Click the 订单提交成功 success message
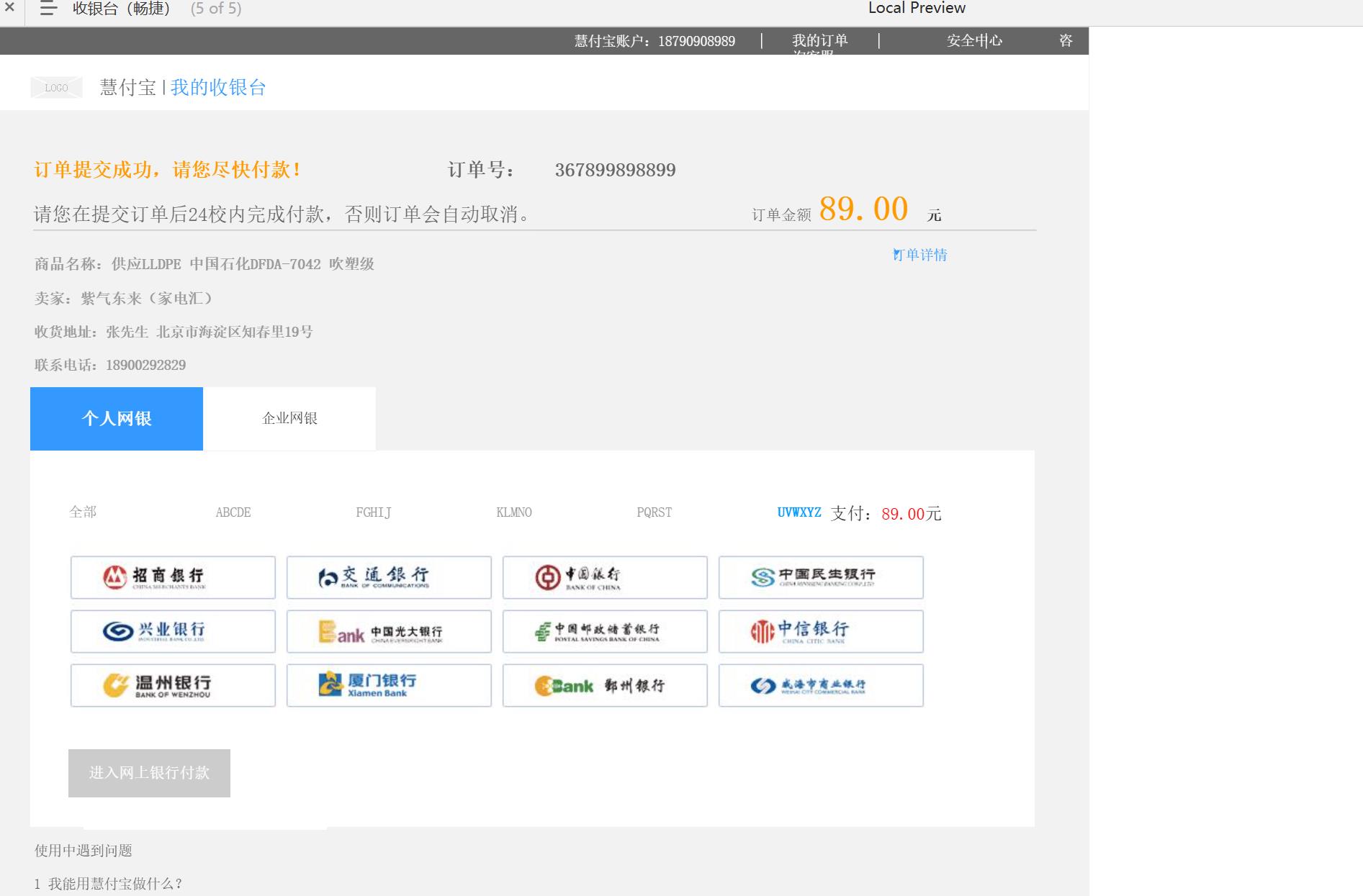The height and width of the screenshot is (896, 1363). coord(168,170)
